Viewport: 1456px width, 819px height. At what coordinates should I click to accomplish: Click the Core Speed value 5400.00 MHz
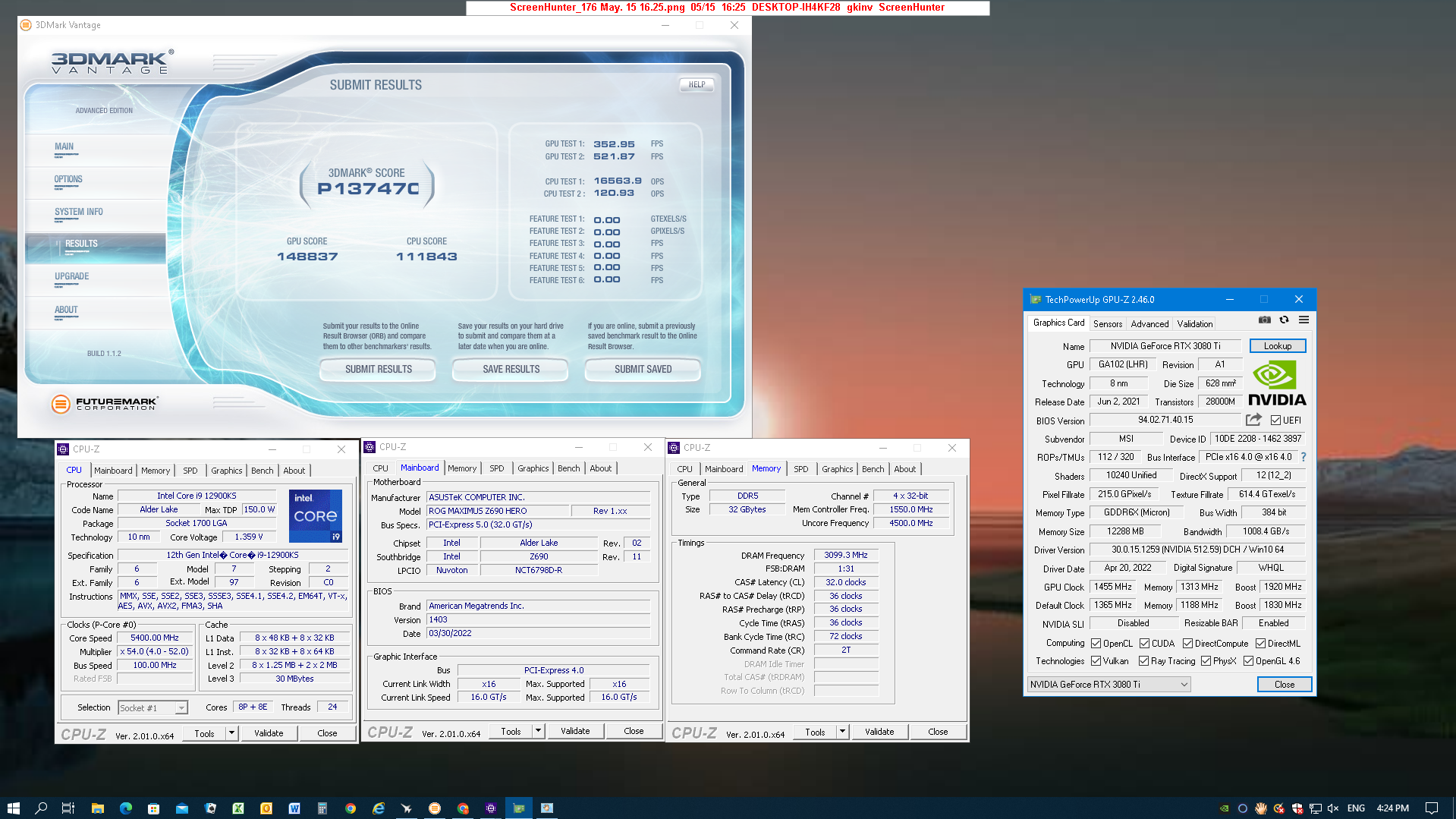click(x=155, y=638)
